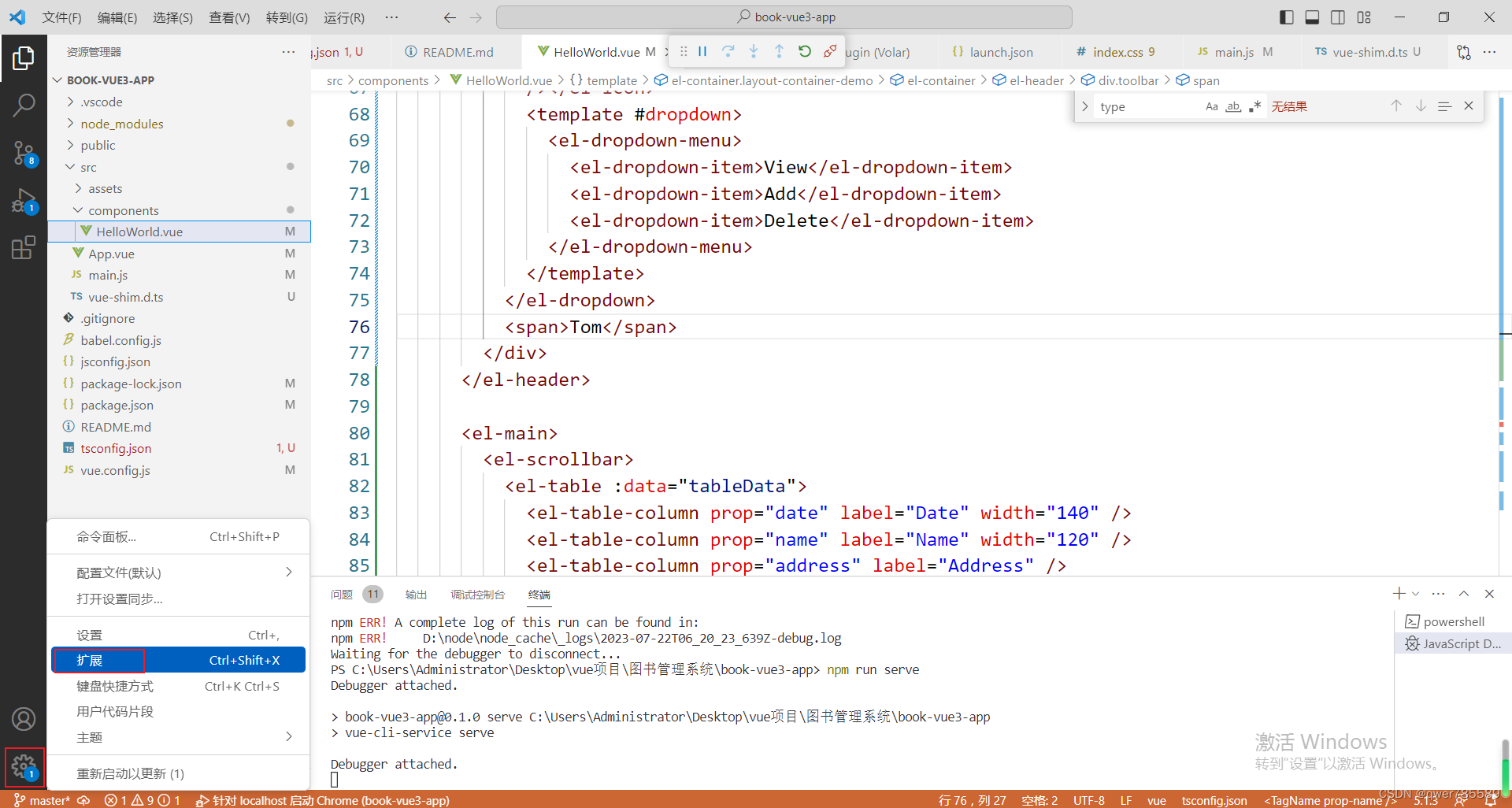1512x808 pixels.
Task: Switch to the 调试控制台 tab
Action: click(477, 594)
